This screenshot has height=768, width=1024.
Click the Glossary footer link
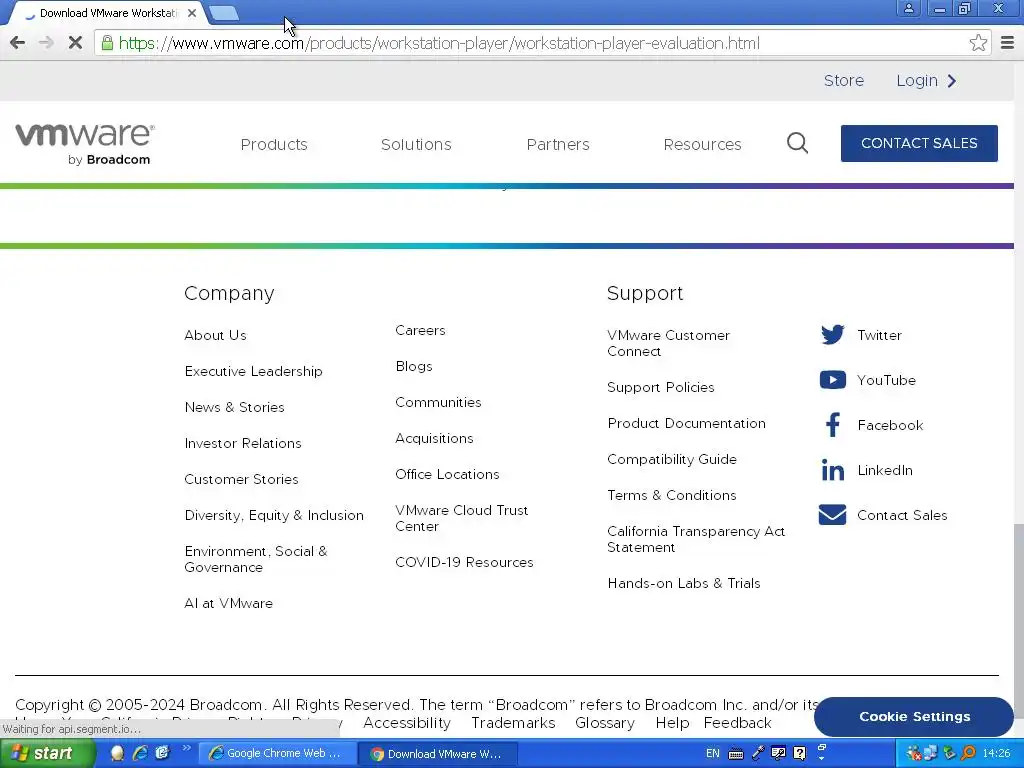[x=605, y=722]
